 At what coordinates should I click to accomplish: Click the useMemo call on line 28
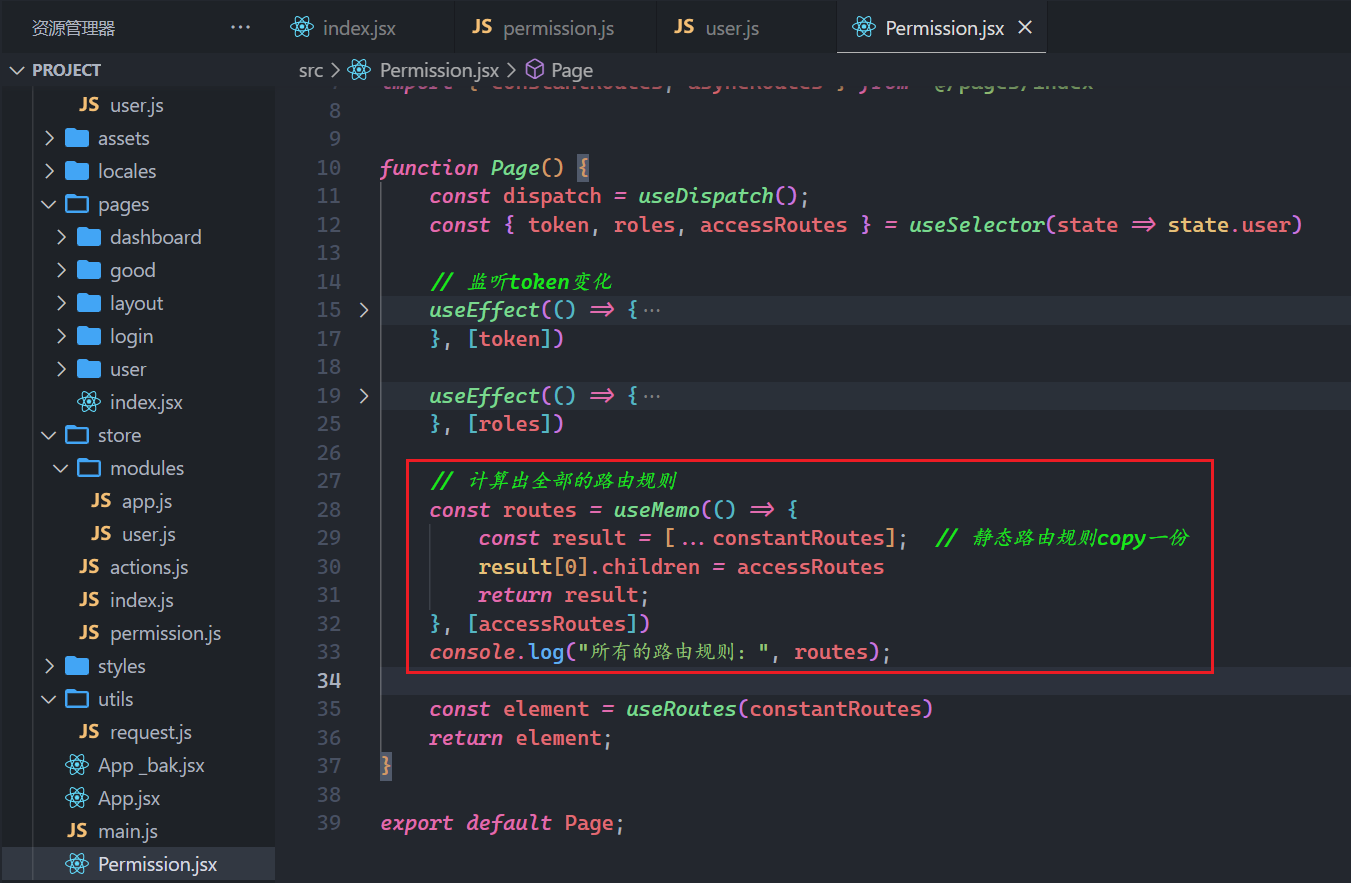point(656,510)
